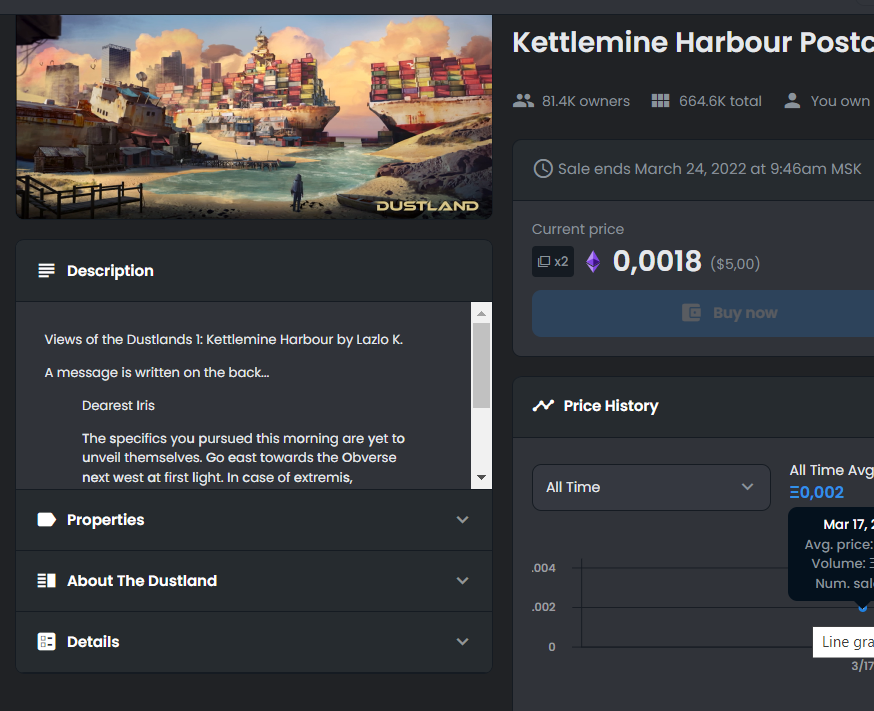The width and height of the screenshot is (874, 711).
Task: Click 'A message is written on the back' text
Action: [157, 373]
